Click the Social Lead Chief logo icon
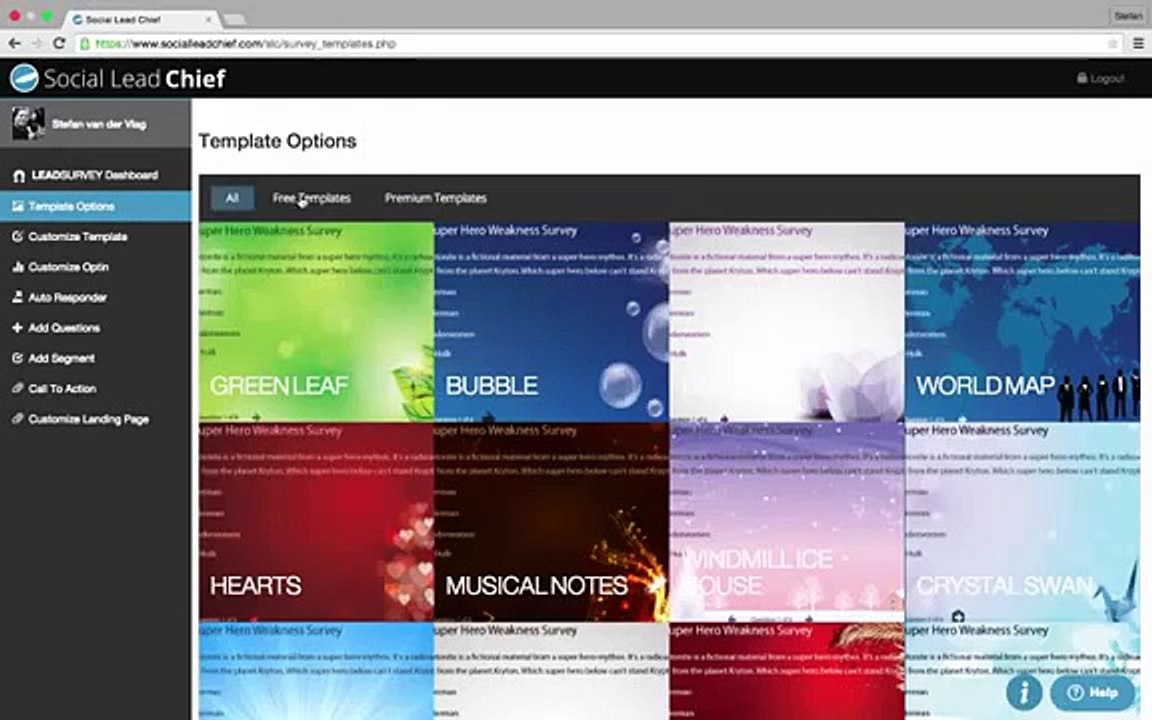This screenshot has width=1152, height=720. tap(24, 78)
